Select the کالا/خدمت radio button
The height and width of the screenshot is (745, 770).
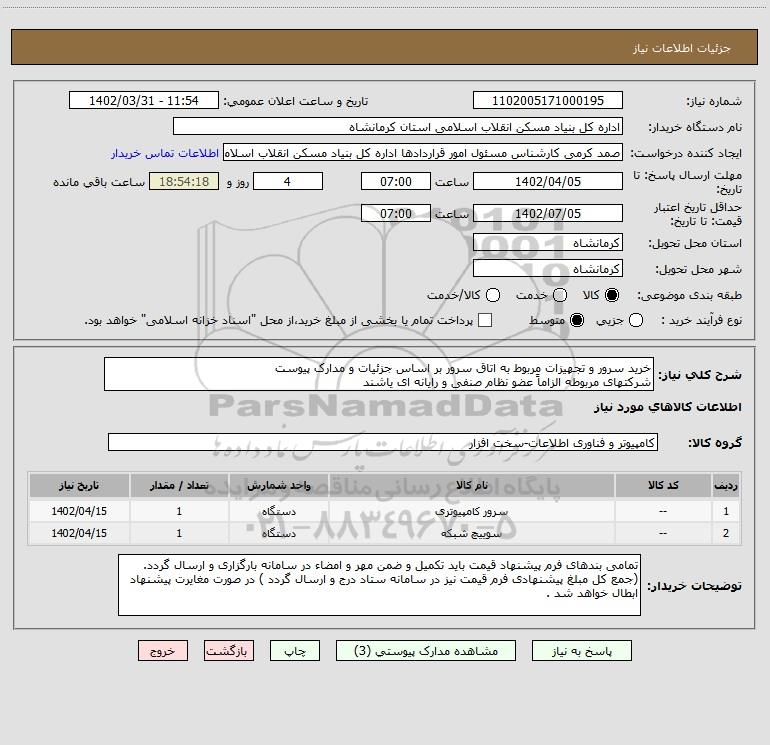point(493,295)
